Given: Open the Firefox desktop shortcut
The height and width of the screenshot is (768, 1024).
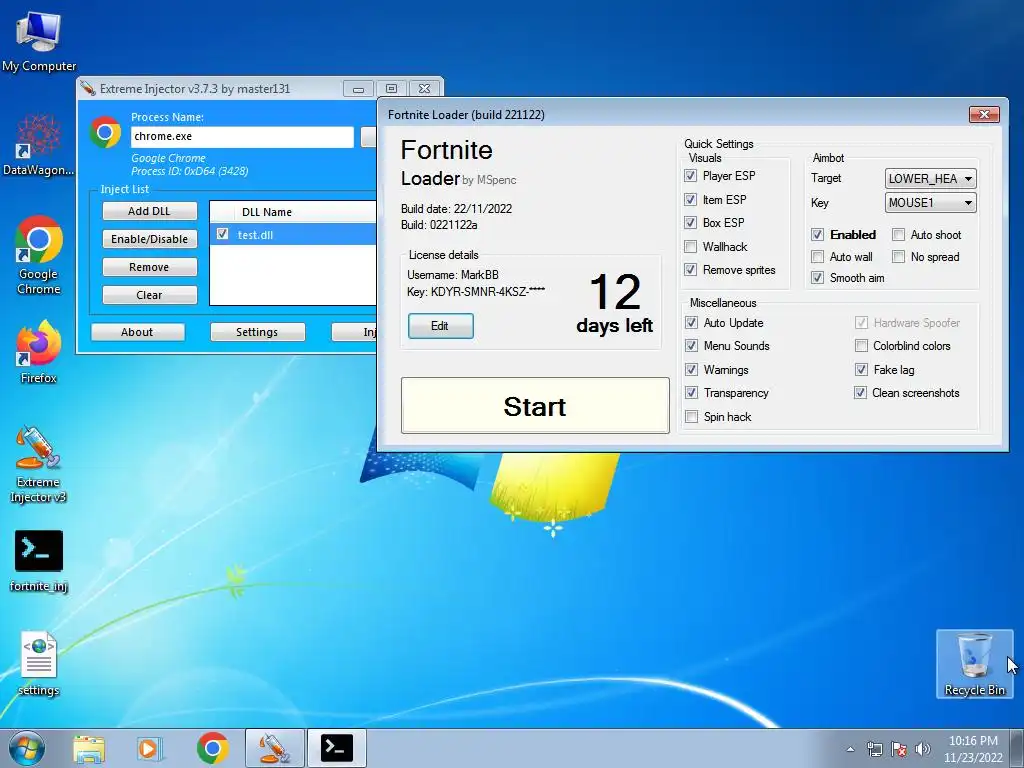Looking at the screenshot, I should (39, 351).
